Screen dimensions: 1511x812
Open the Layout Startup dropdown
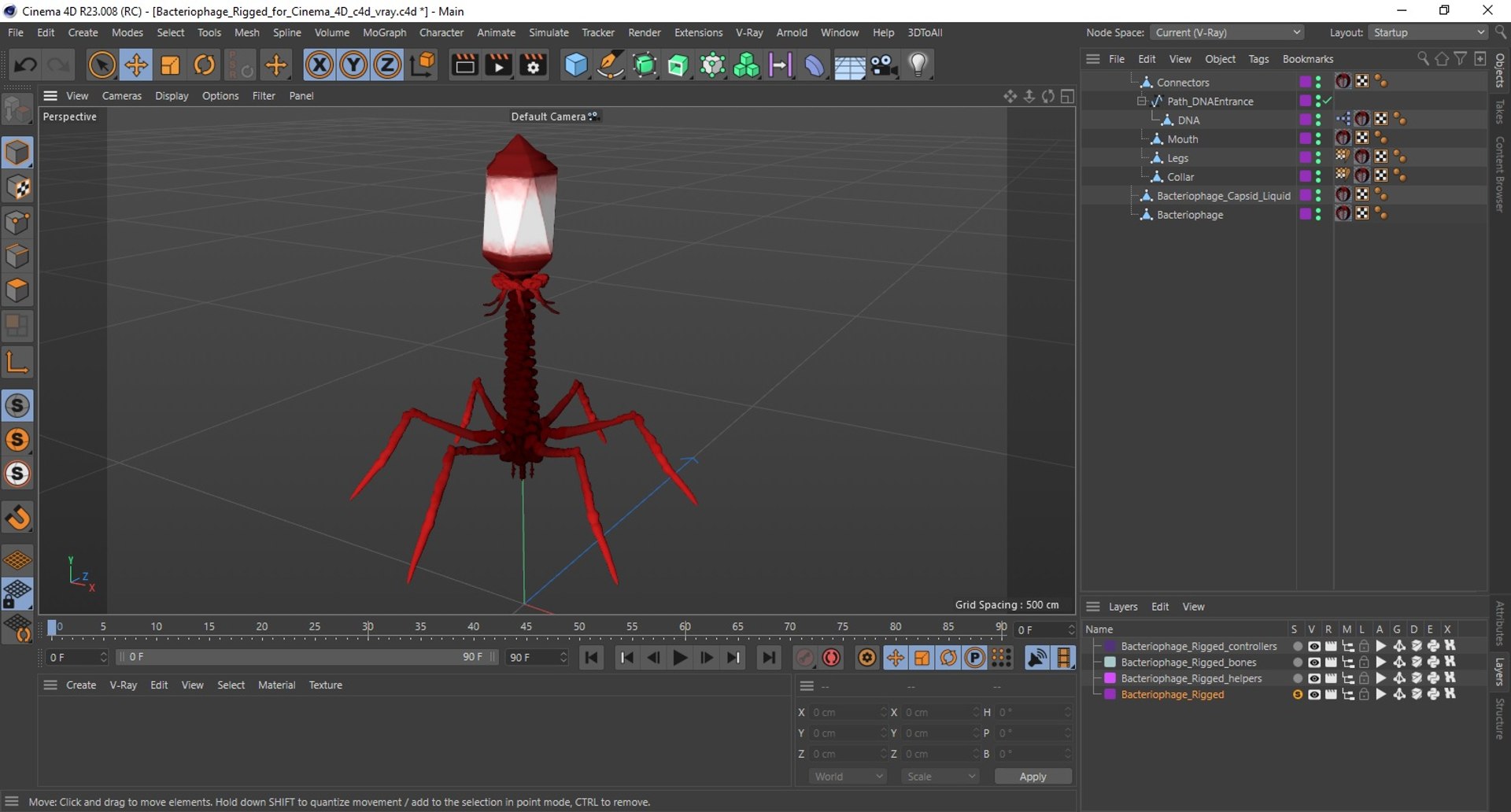pyautogui.click(x=1428, y=32)
